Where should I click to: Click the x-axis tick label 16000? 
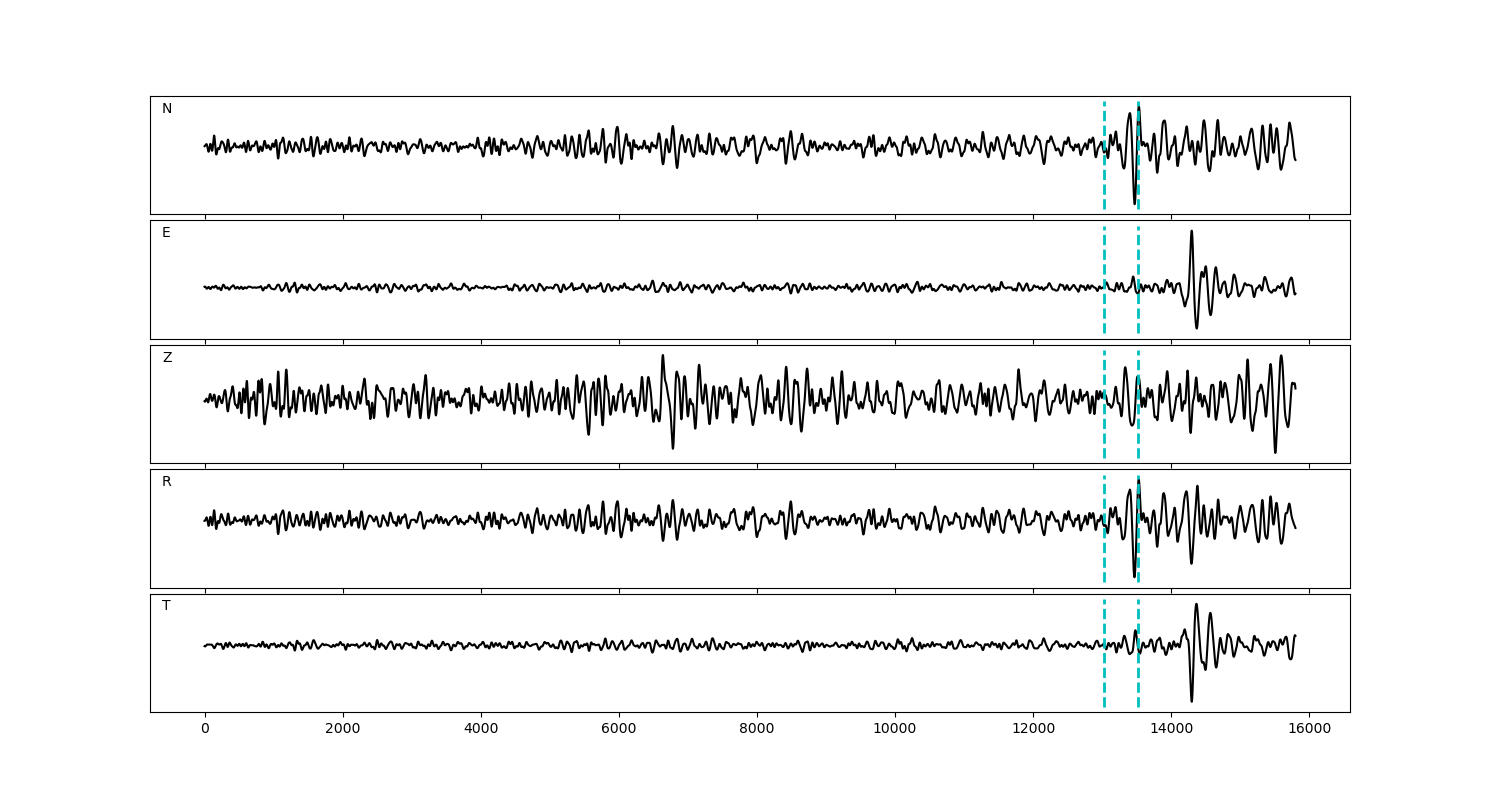1309,730
